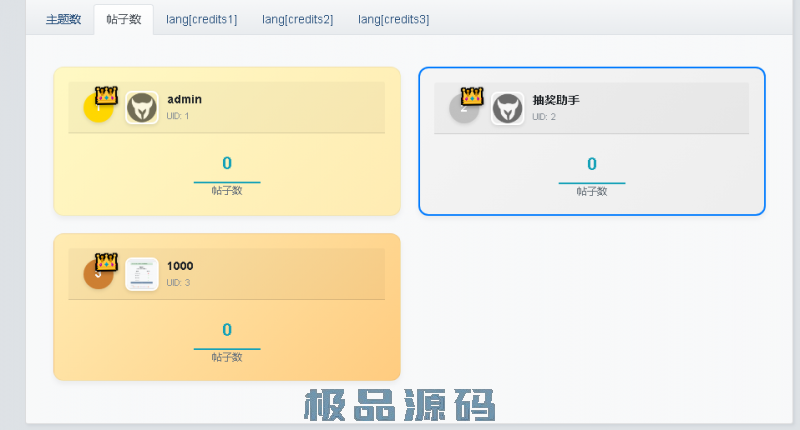Click 抽奖助手's avatar image

pos(508,108)
